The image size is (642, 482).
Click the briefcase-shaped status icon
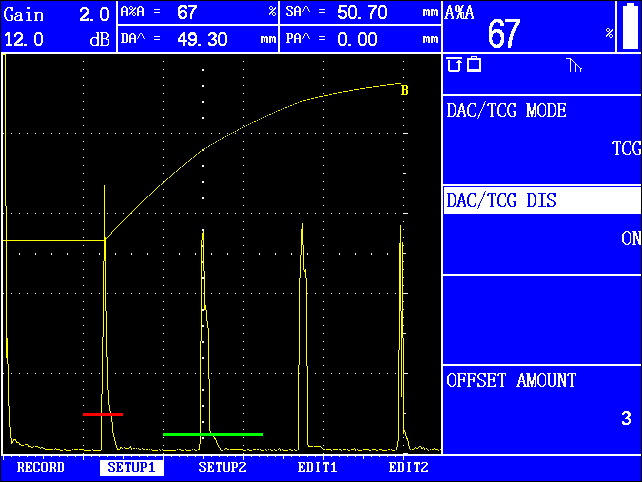click(x=474, y=65)
